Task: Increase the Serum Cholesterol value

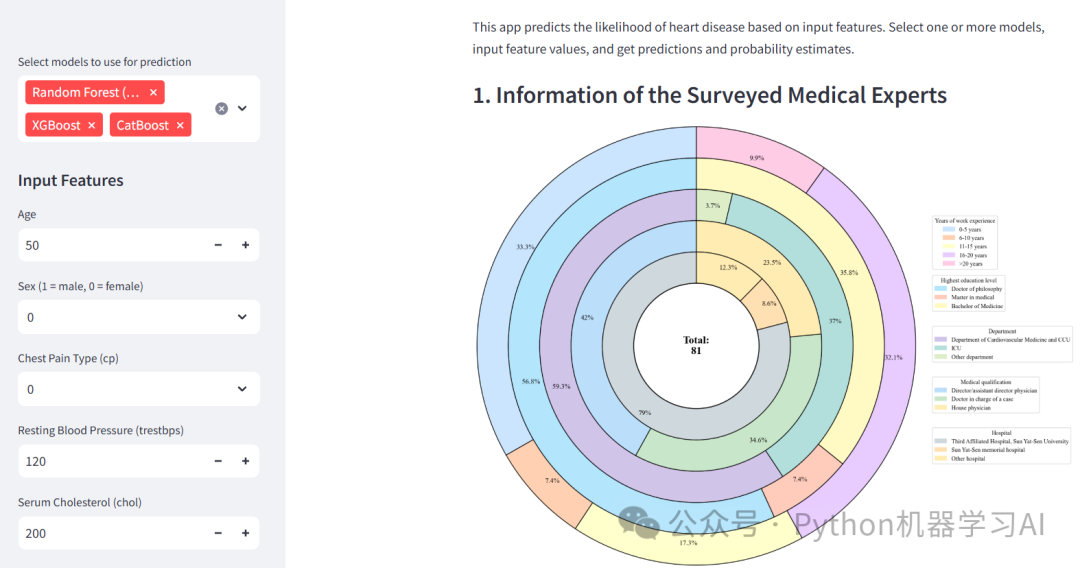Action: coord(245,533)
